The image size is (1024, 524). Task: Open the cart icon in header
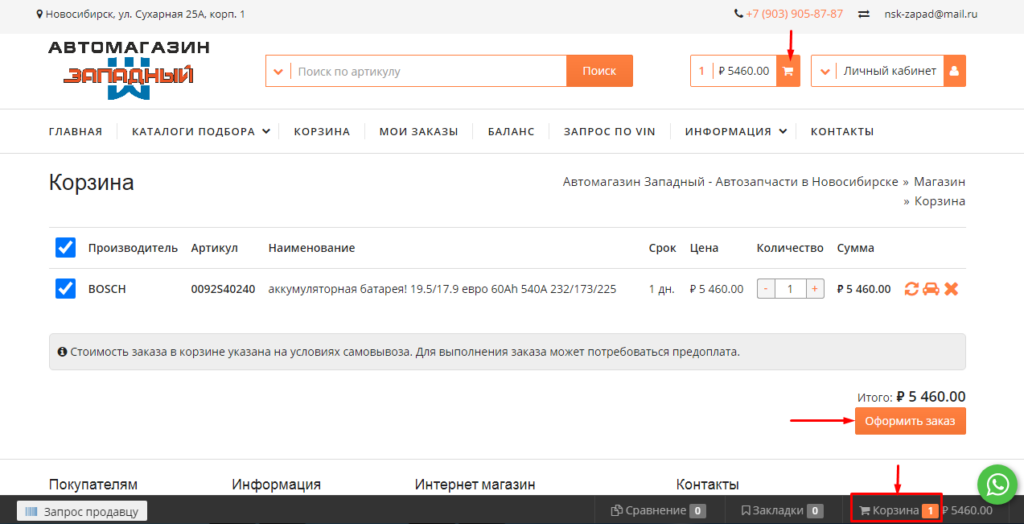[x=788, y=71]
